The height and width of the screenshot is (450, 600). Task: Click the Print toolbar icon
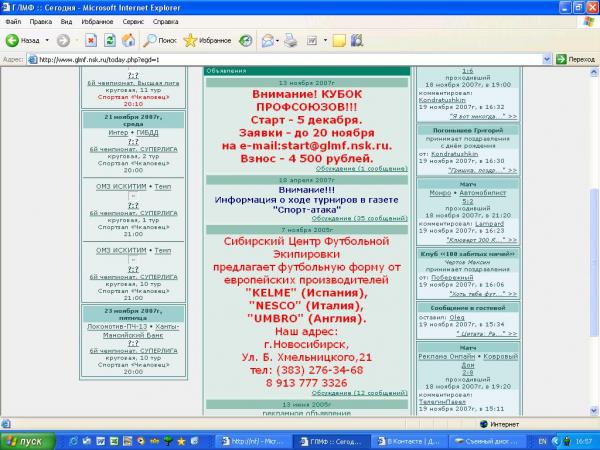[x=290, y=41]
